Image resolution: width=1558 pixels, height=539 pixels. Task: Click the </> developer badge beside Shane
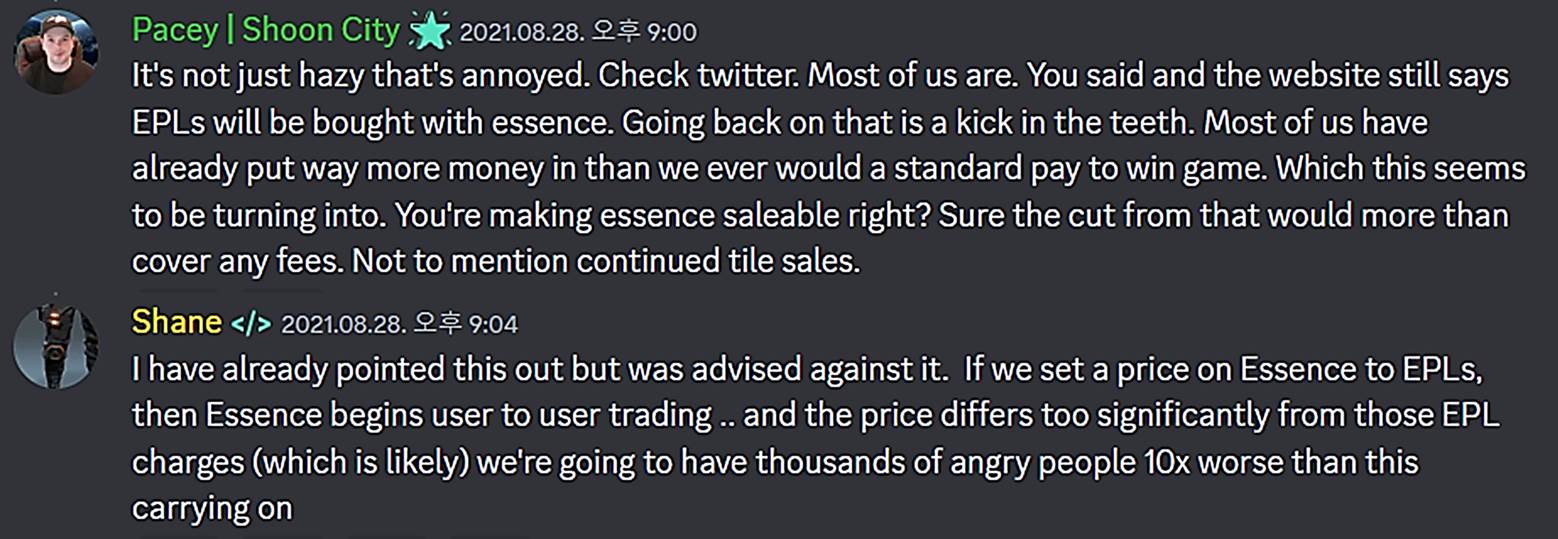[x=250, y=323]
